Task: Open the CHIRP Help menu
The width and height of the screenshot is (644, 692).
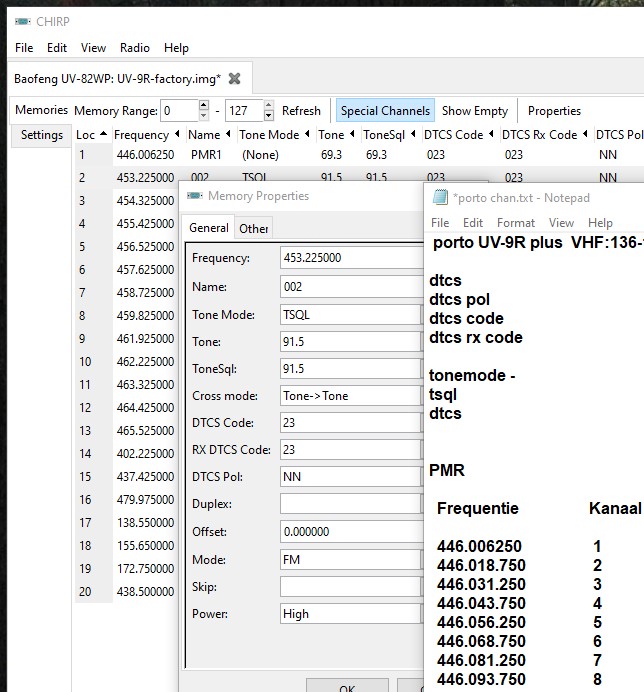Action: [176, 48]
